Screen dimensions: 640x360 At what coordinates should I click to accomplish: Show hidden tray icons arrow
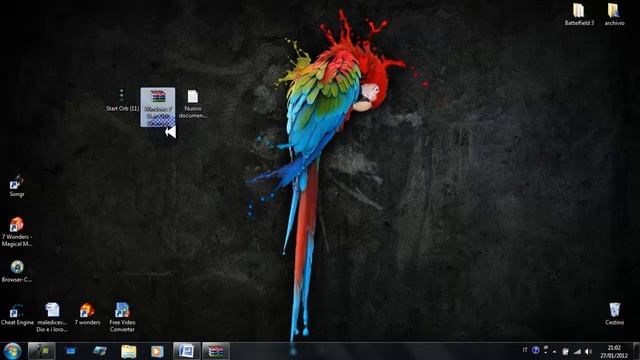click(555, 351)
